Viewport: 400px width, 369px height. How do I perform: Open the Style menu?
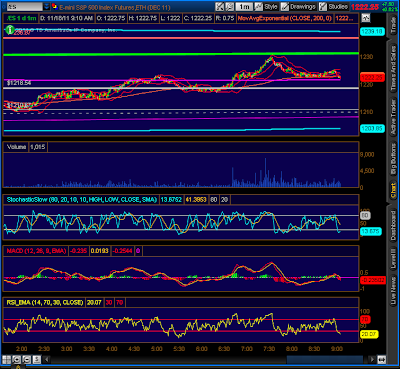[x=267, y=7]
